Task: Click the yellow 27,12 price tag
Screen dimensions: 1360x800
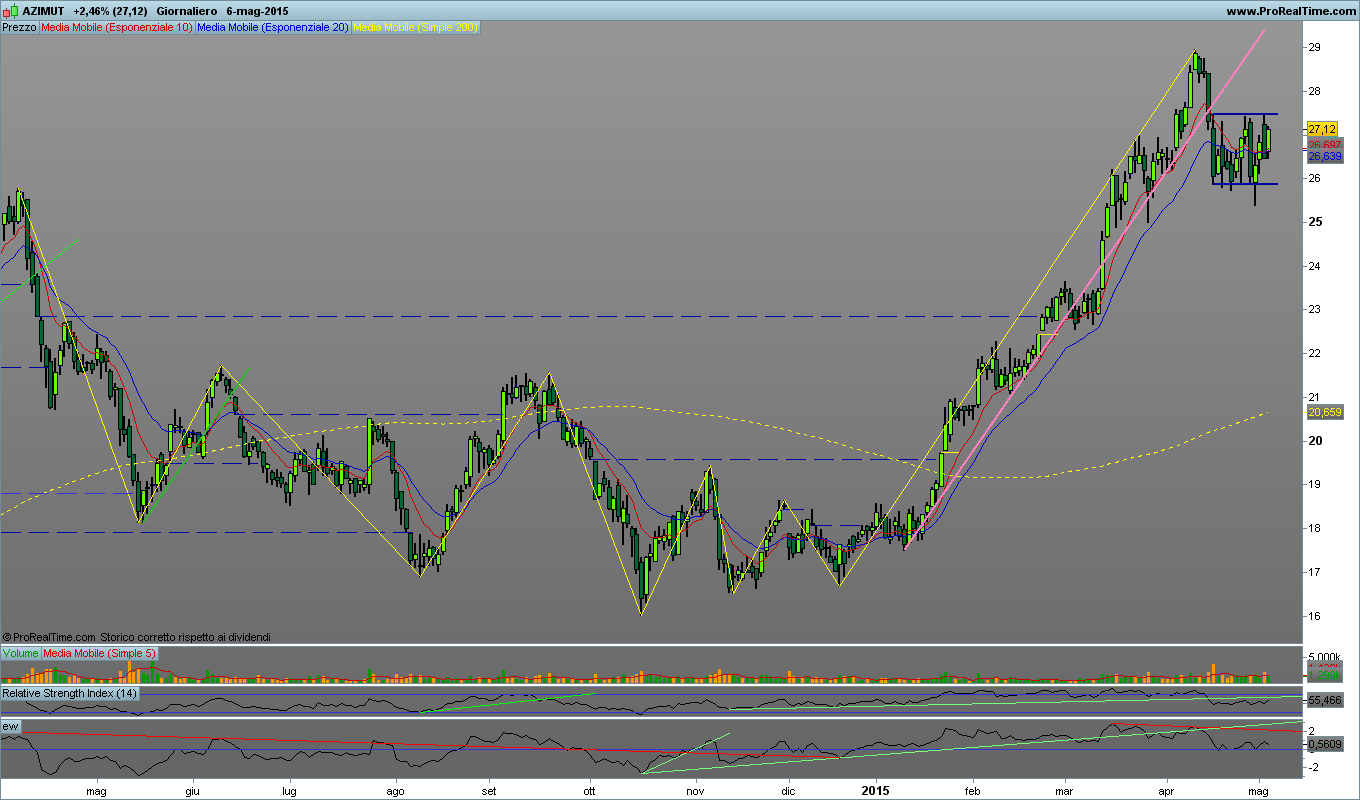Action: coord(1322,129)
